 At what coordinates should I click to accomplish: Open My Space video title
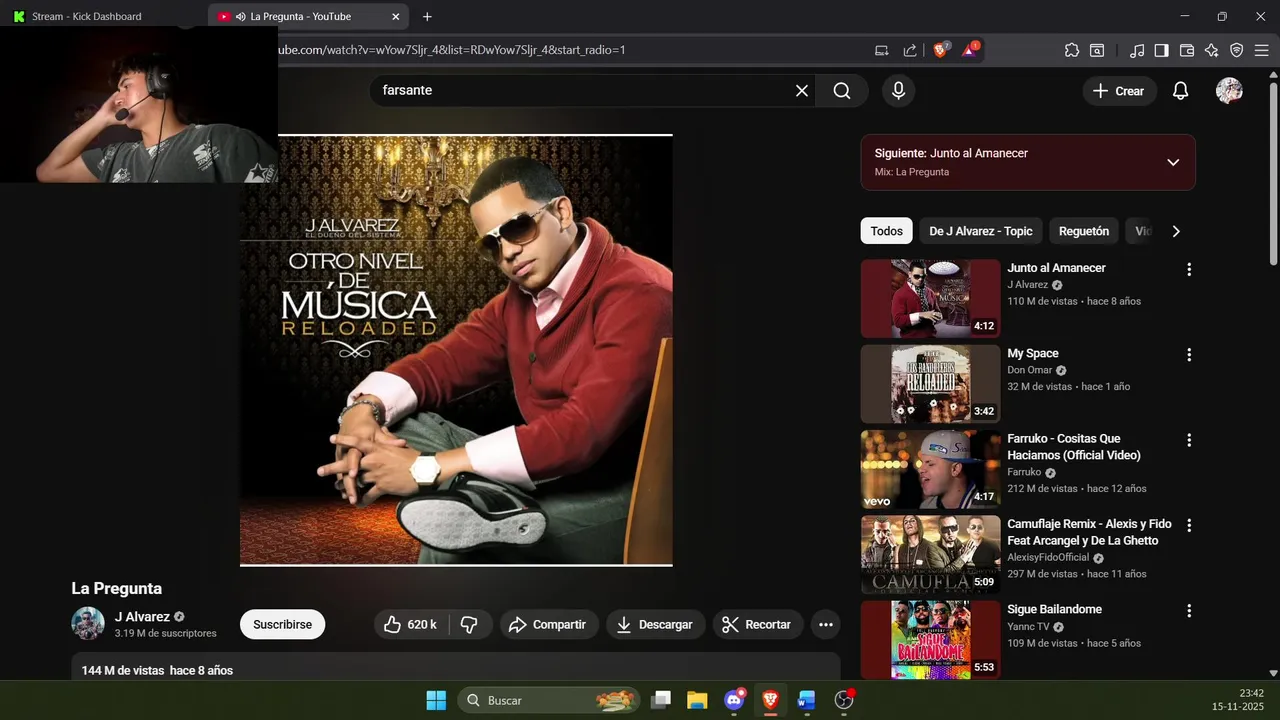[1032, 353]
